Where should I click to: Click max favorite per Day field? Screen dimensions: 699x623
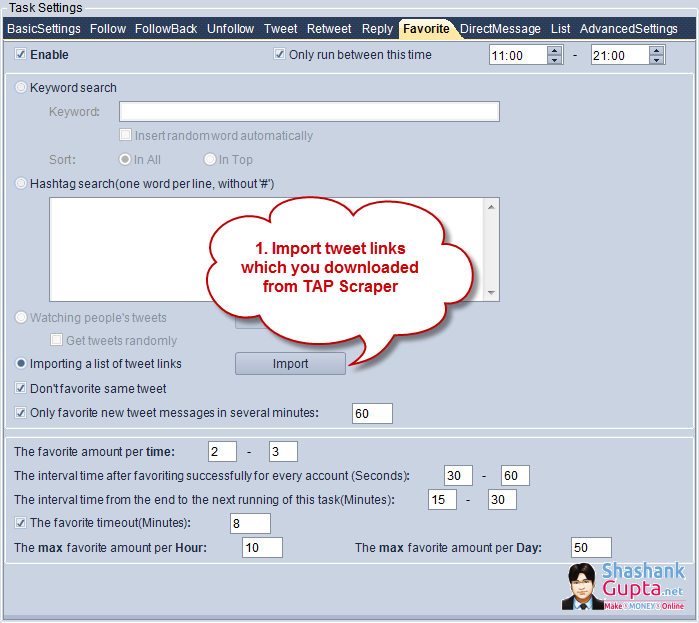tap(591, 548)
